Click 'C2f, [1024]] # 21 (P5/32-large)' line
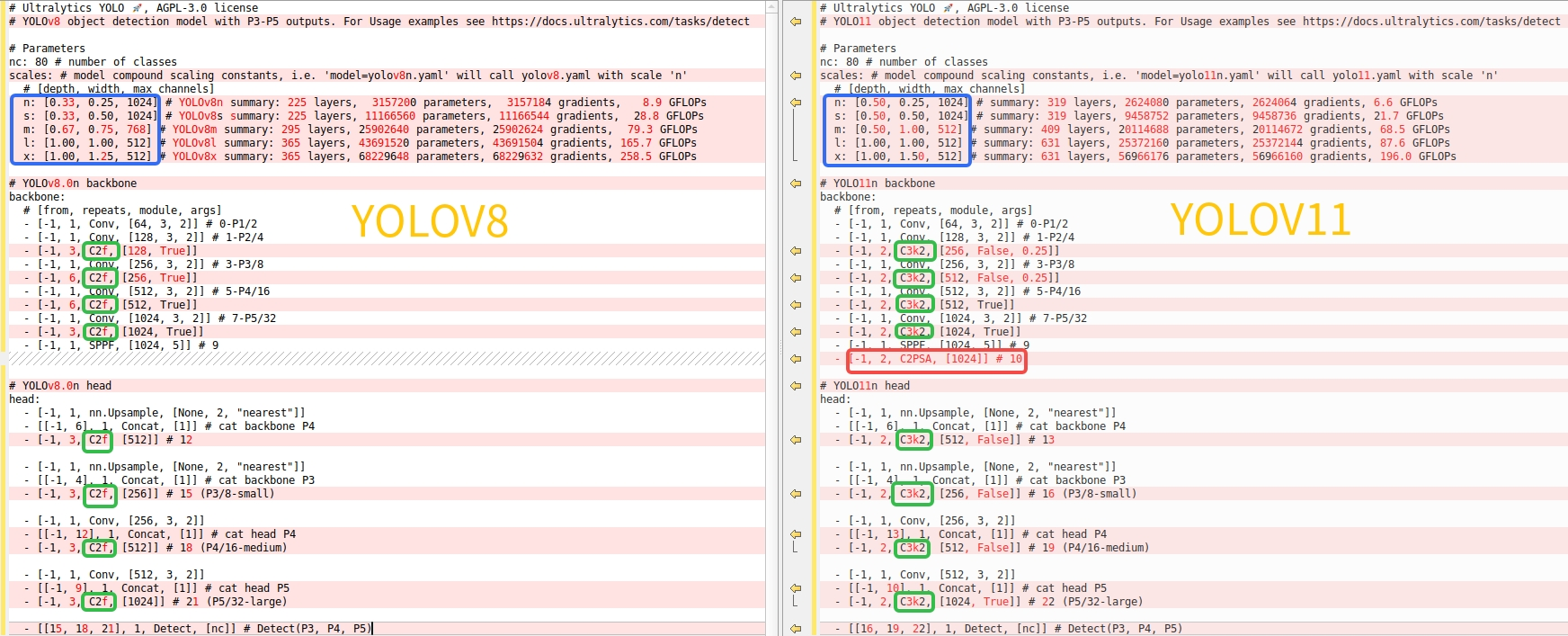The height and width of the screenshot is (636, 1568). pos(156,602)
